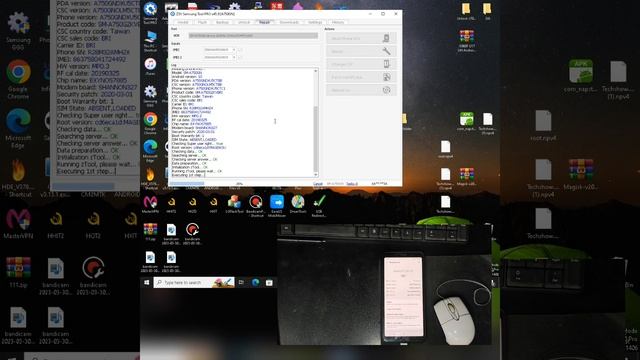This screenshot has height=360, width=640.
Task: Click the Z3X log scrollbar up arrow
Action: (x=316, y=71)
